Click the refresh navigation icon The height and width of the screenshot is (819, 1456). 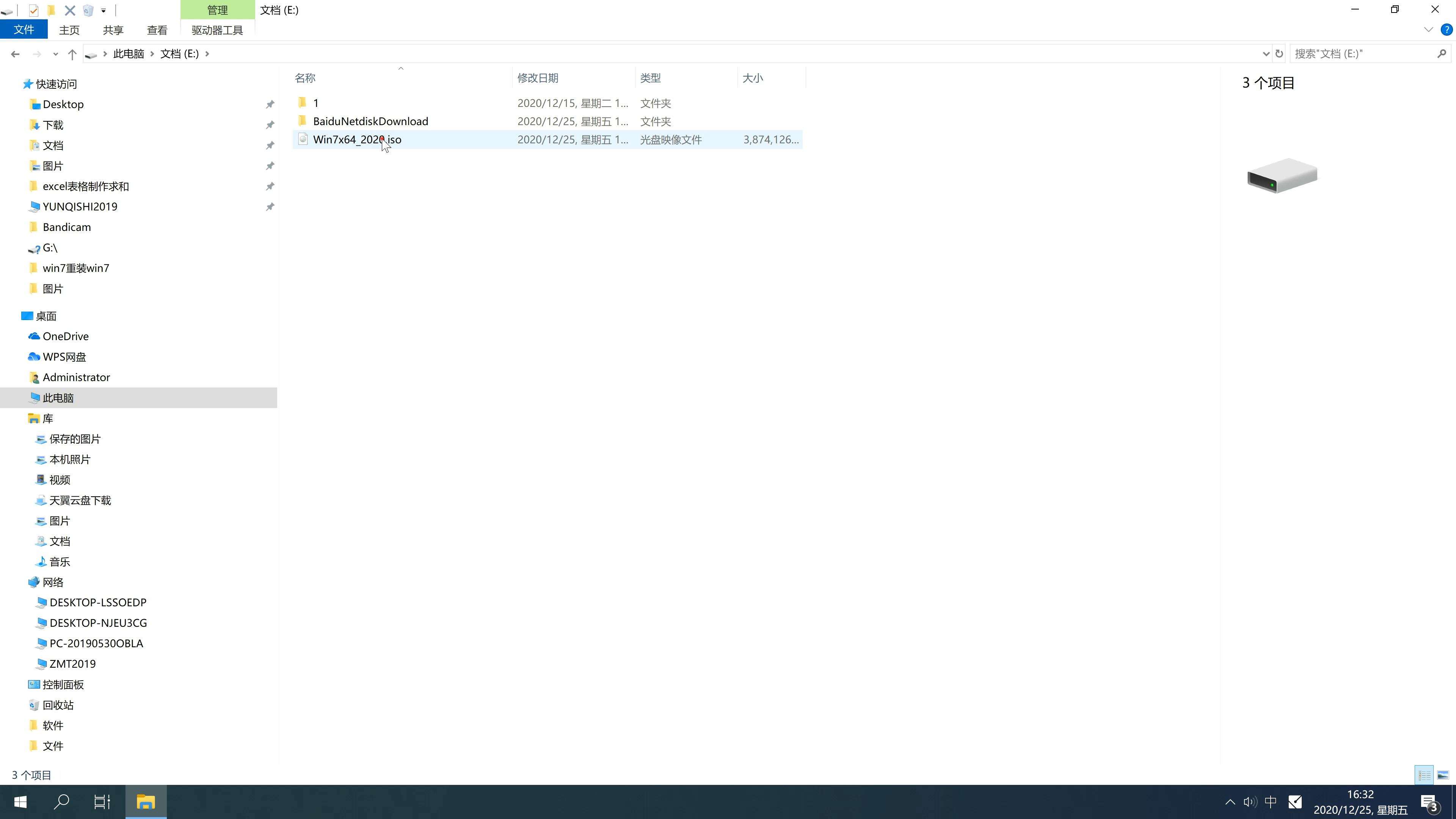coord(1279,53)
